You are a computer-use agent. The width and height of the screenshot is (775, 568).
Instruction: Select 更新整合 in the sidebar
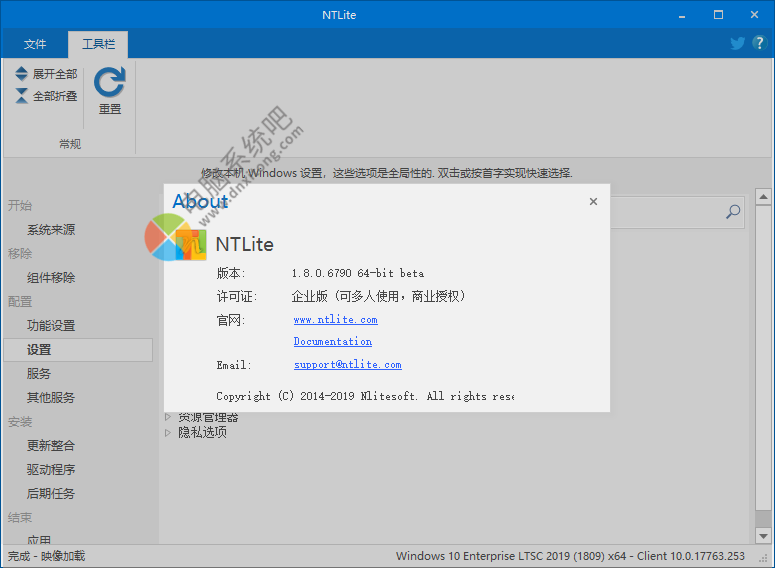click(51, 445)
